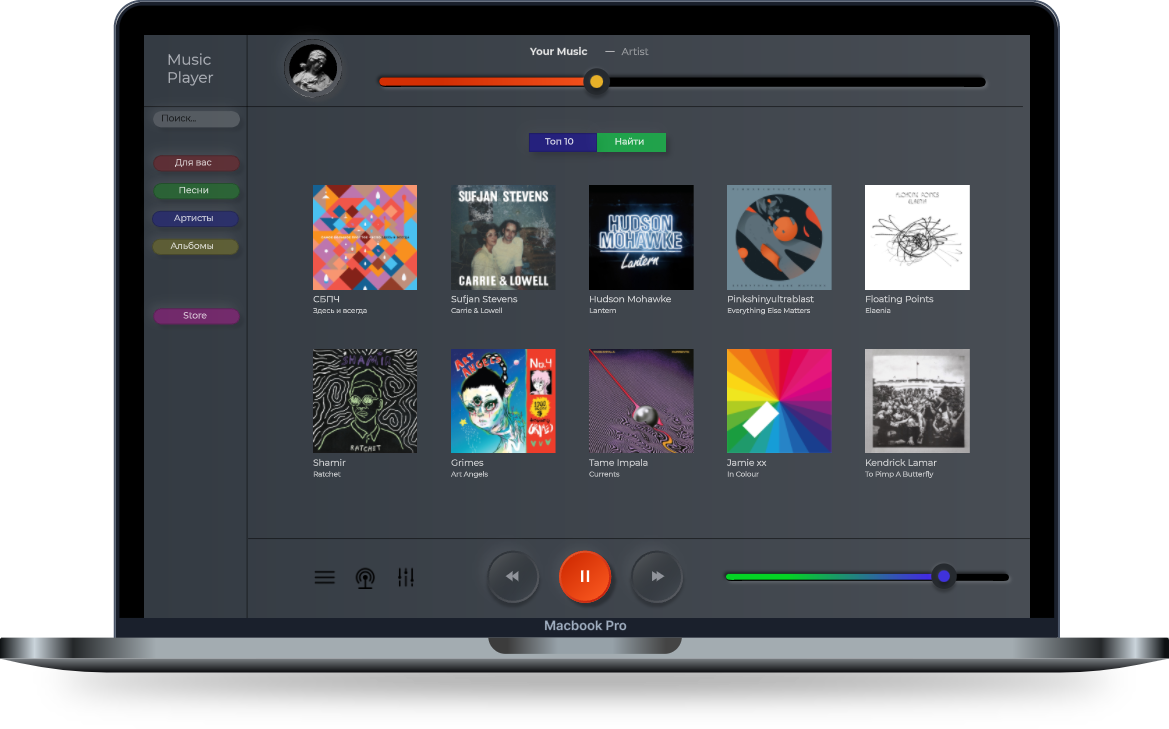Click the circular artist avatar image
1169x729 pixels.
(313, 69)
